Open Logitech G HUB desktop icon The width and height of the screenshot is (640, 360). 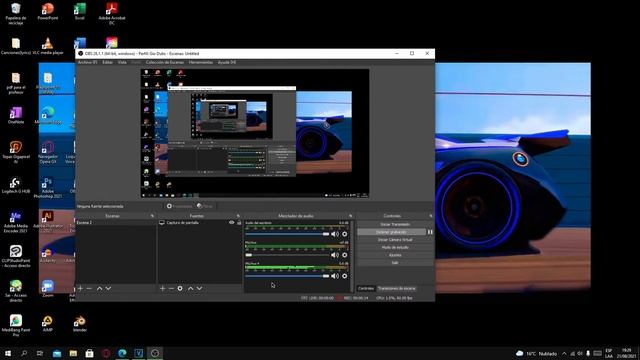coord(16,184)
